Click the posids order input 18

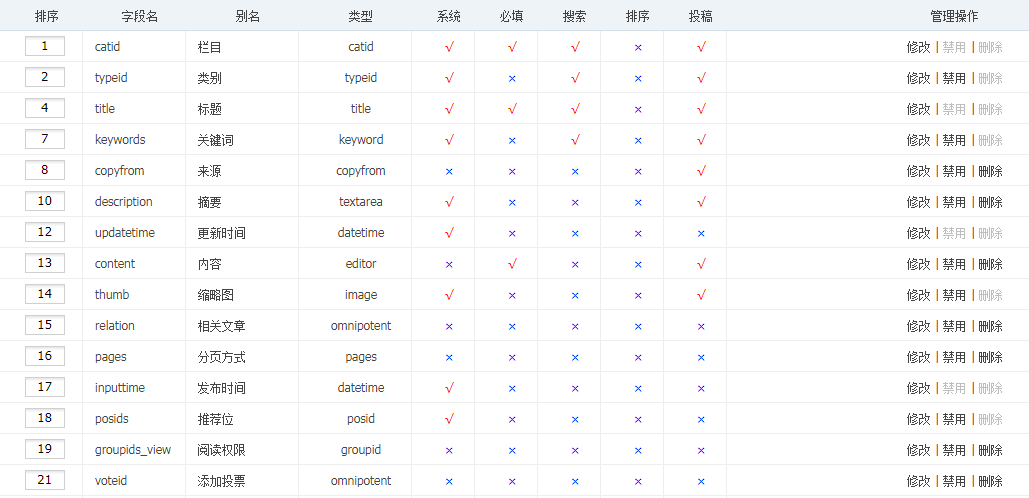[x=45, y=418]
